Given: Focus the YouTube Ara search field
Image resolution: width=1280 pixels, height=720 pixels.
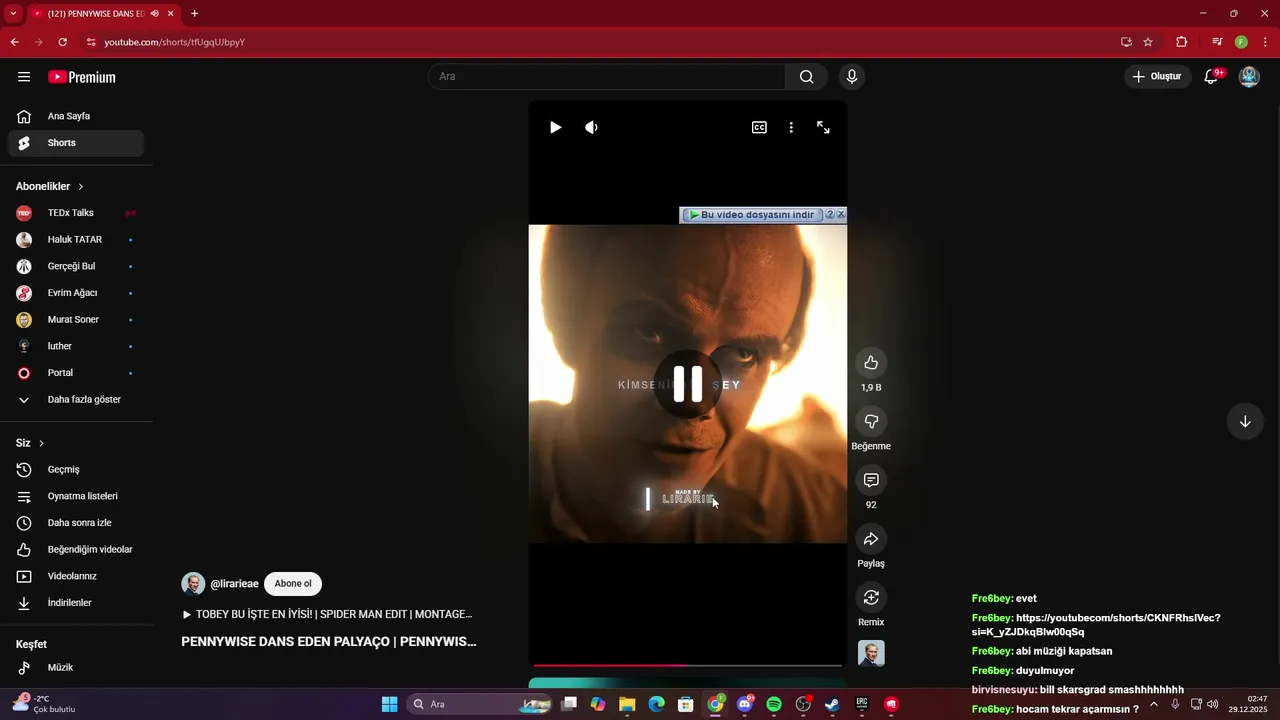Looking at the screenshot, I should (x=607, y=77).
